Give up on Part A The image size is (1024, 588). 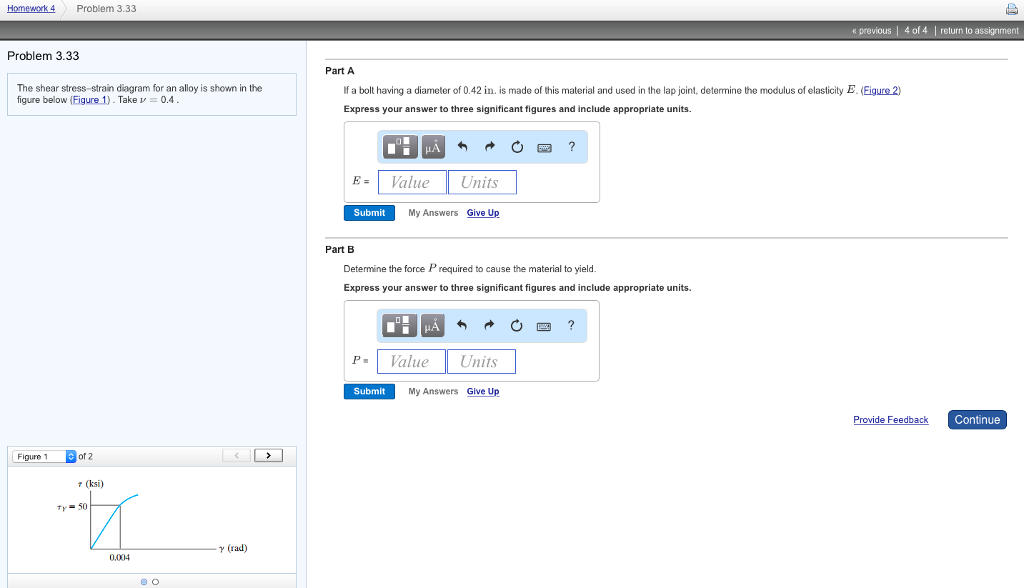(x=483, y=213)
